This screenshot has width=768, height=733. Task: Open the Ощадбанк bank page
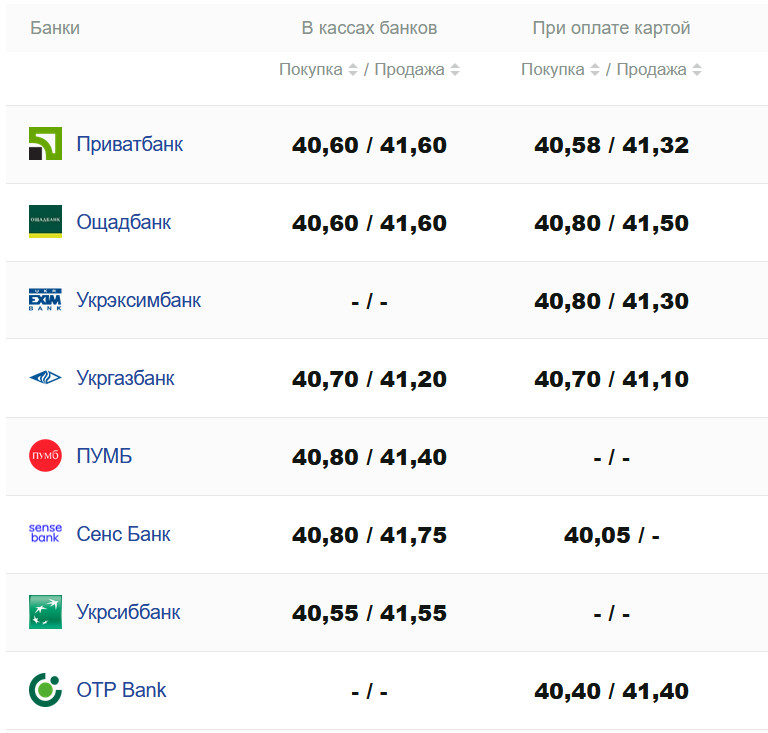click(x=124, y=222)
